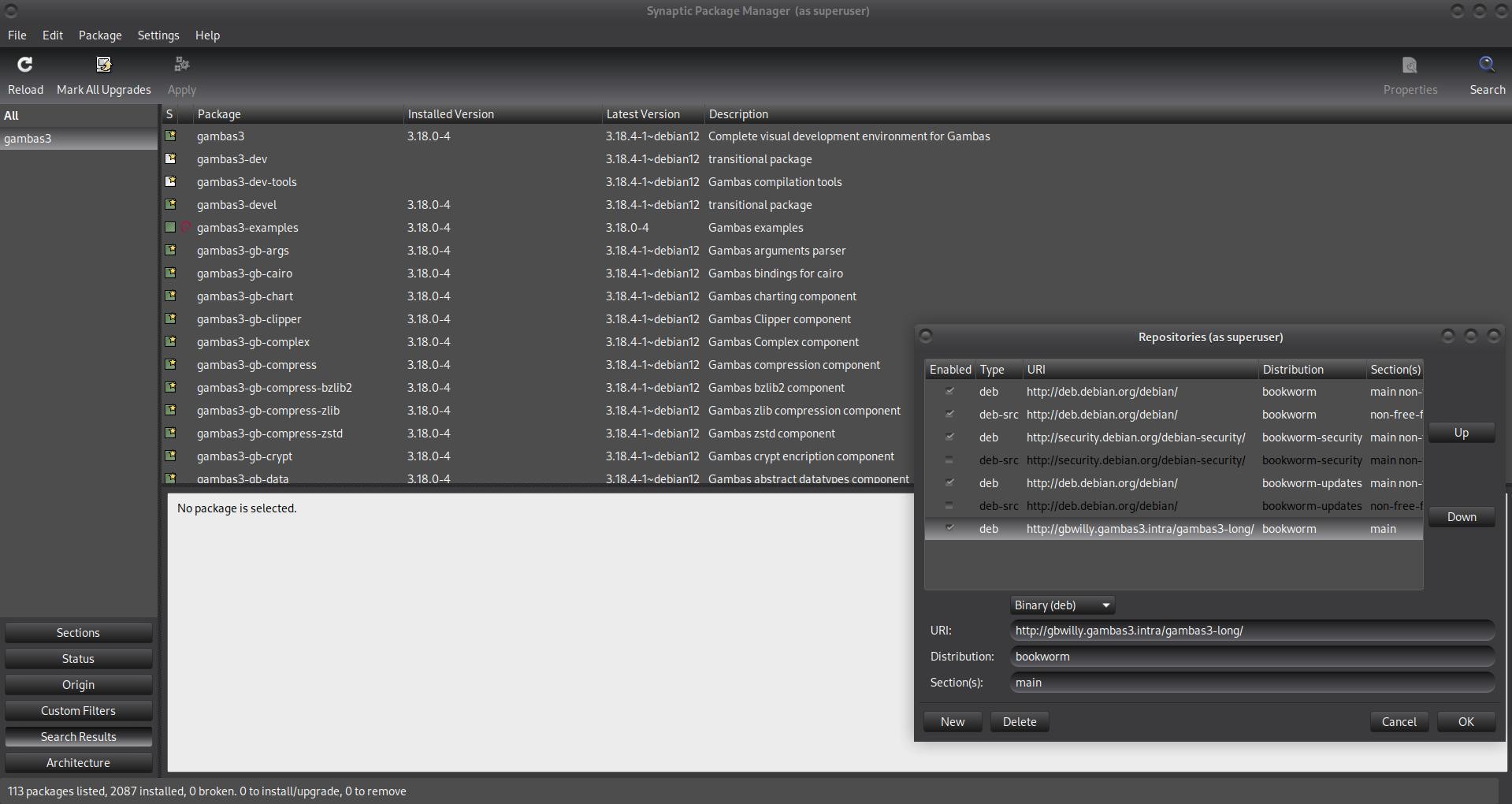Click the status icon for gambas3-examples
The width and height of the screenshot is (1512, 804).
[x=170, y=228]
